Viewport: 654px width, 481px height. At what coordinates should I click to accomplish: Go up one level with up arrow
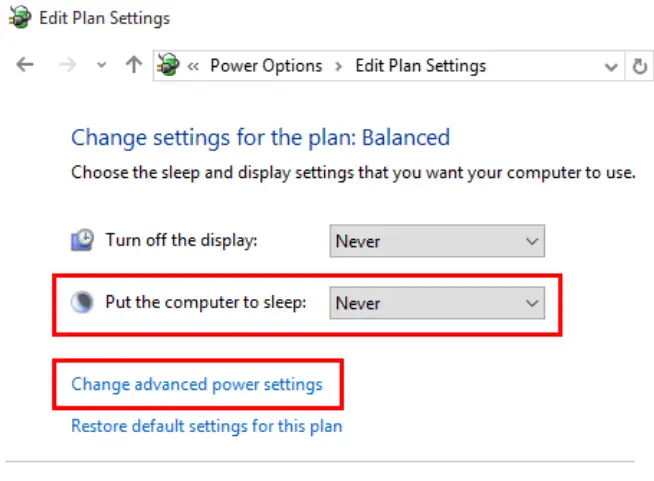click(133, 66)
